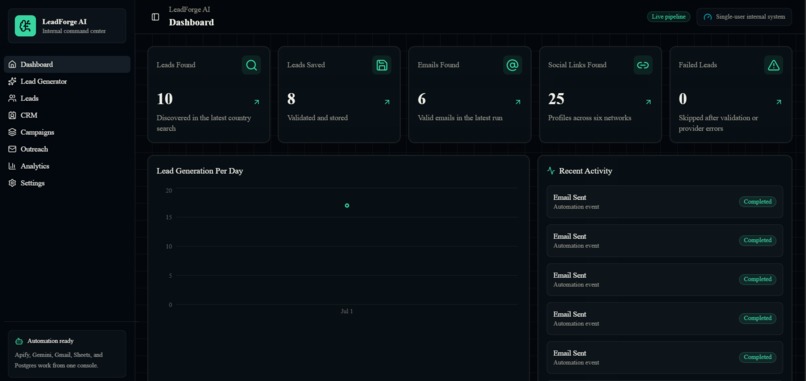Click the link icon on Social Links Found card
This screenshot has width=806, height=381.
pyautogui.click(x=643, y=65)
